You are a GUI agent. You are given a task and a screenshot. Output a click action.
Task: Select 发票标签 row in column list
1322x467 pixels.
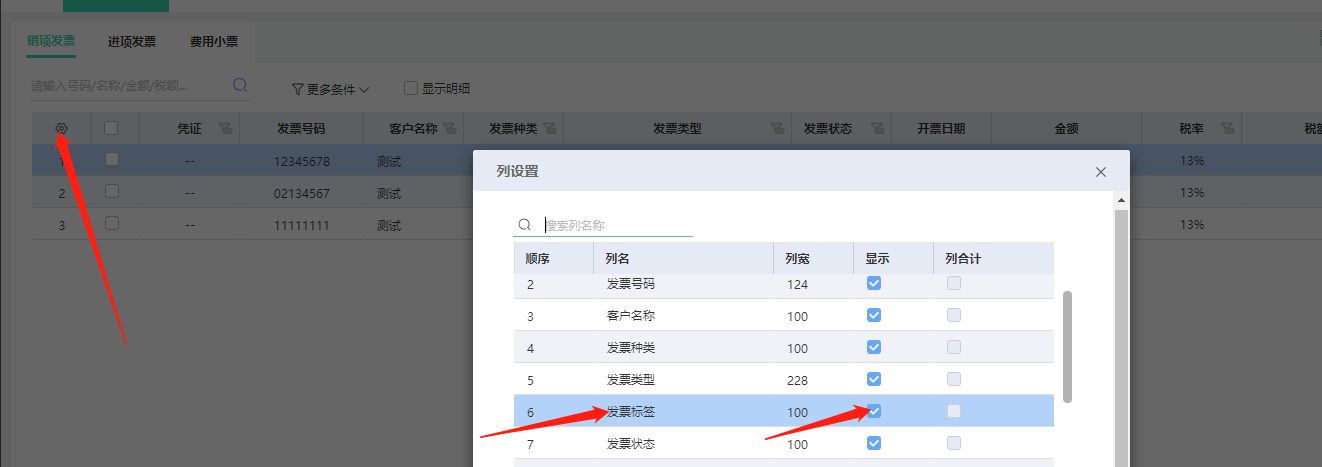pos(784,411)
